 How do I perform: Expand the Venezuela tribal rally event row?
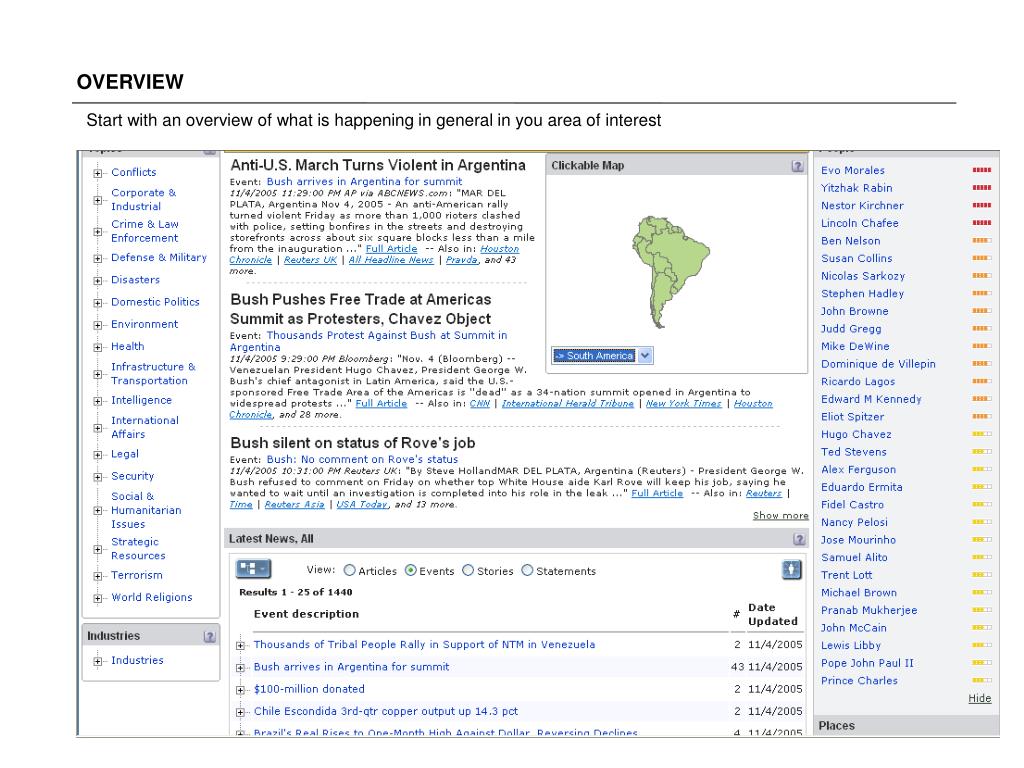[240, 646]
